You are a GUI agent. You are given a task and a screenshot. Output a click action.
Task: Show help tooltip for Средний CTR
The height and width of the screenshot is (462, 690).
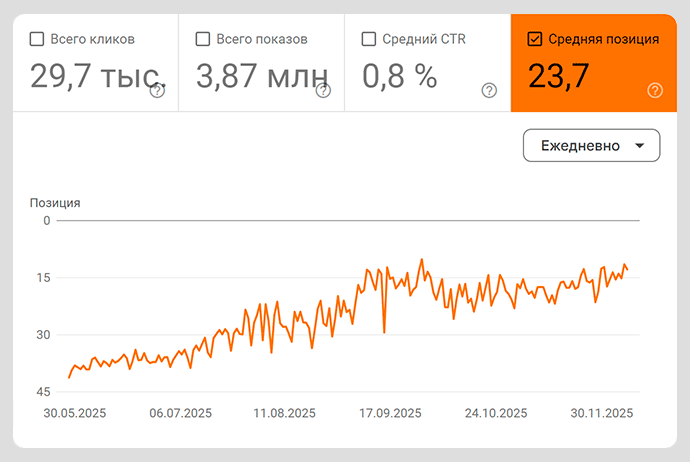click(x=489, y=91)
